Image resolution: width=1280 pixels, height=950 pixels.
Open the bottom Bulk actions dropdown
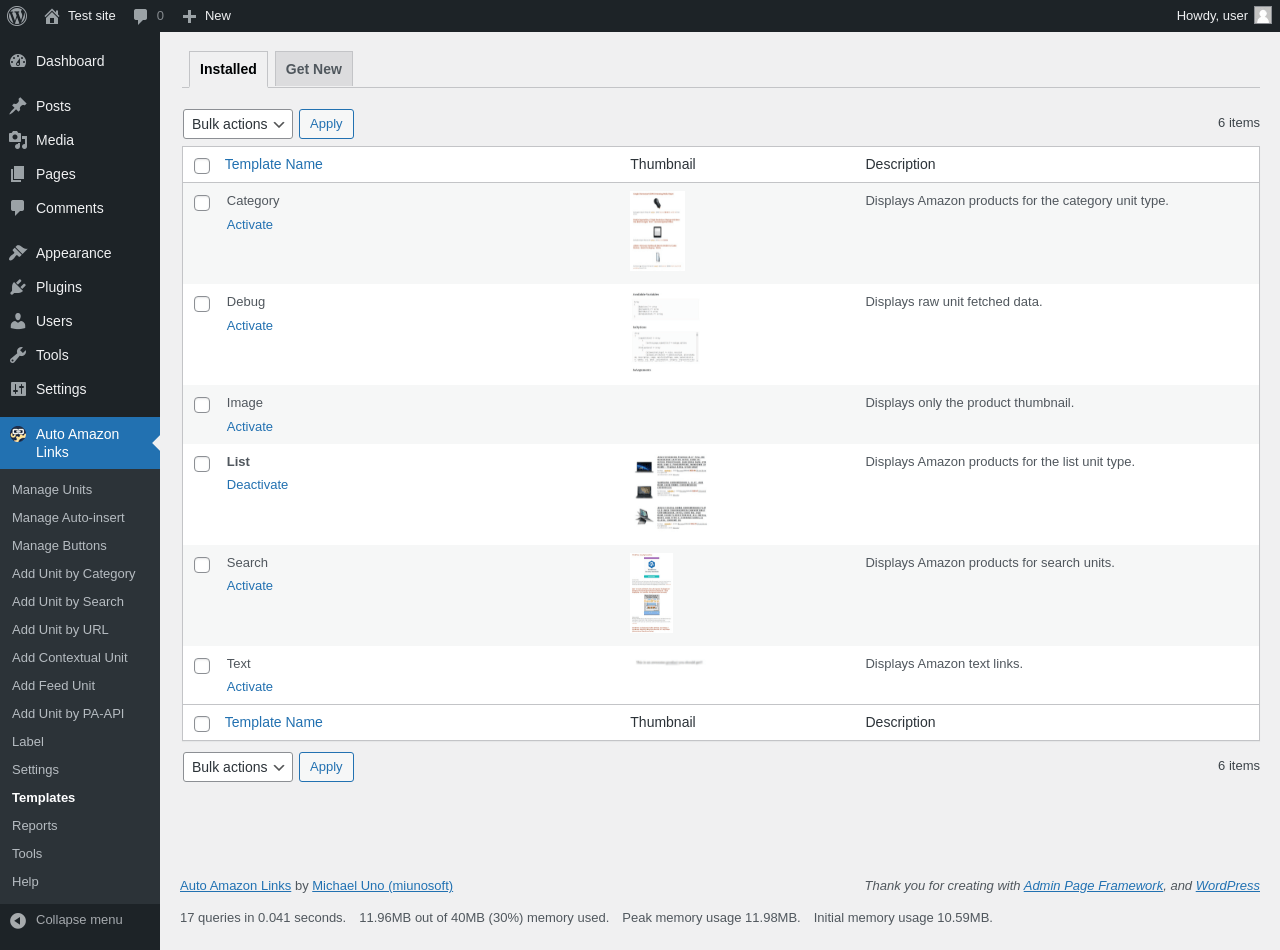click(238, 767)
